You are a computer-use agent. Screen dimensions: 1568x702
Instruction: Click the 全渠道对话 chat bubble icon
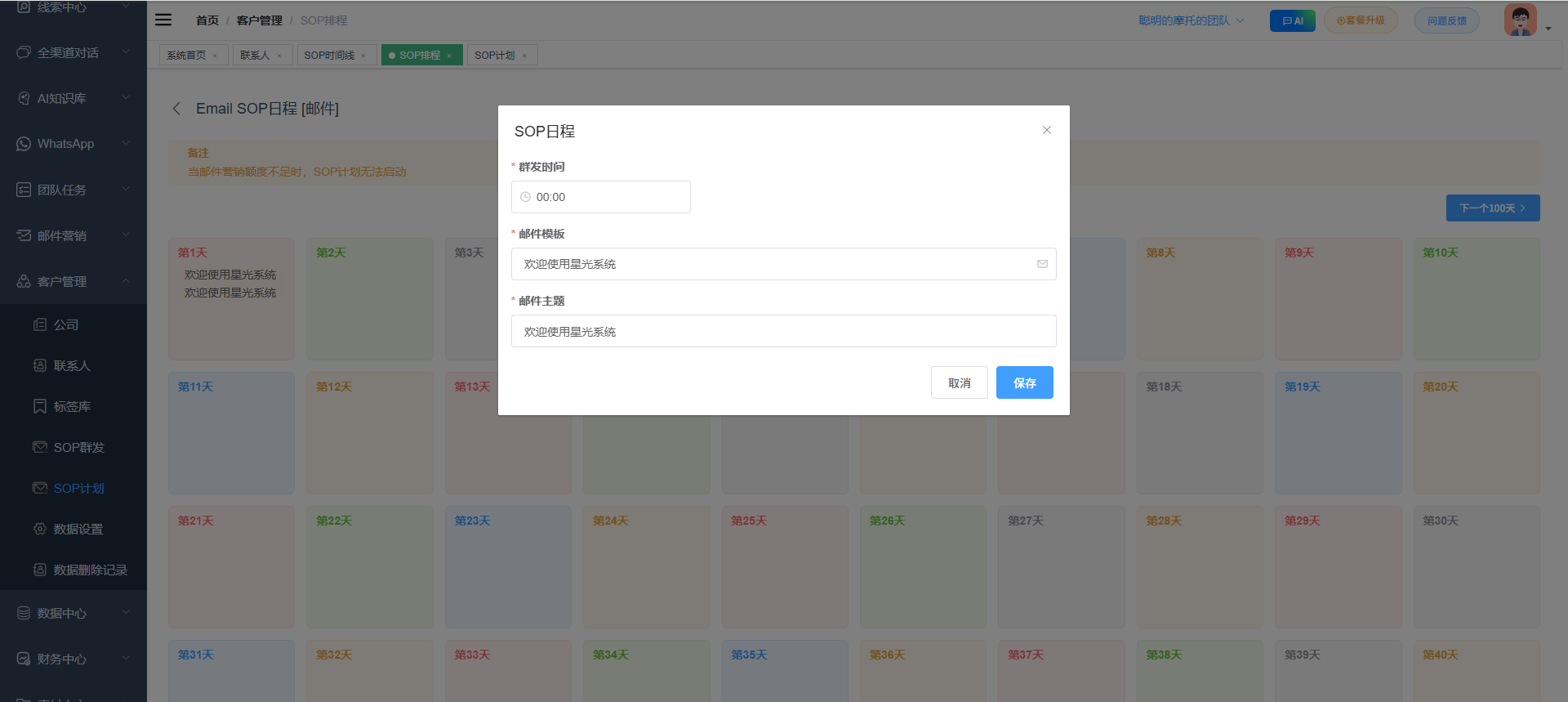(24, 52)
